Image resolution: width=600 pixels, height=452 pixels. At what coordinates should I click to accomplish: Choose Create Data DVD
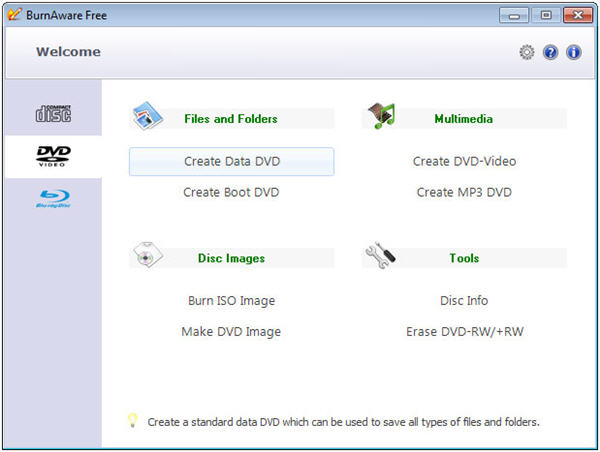pos(231,161)
